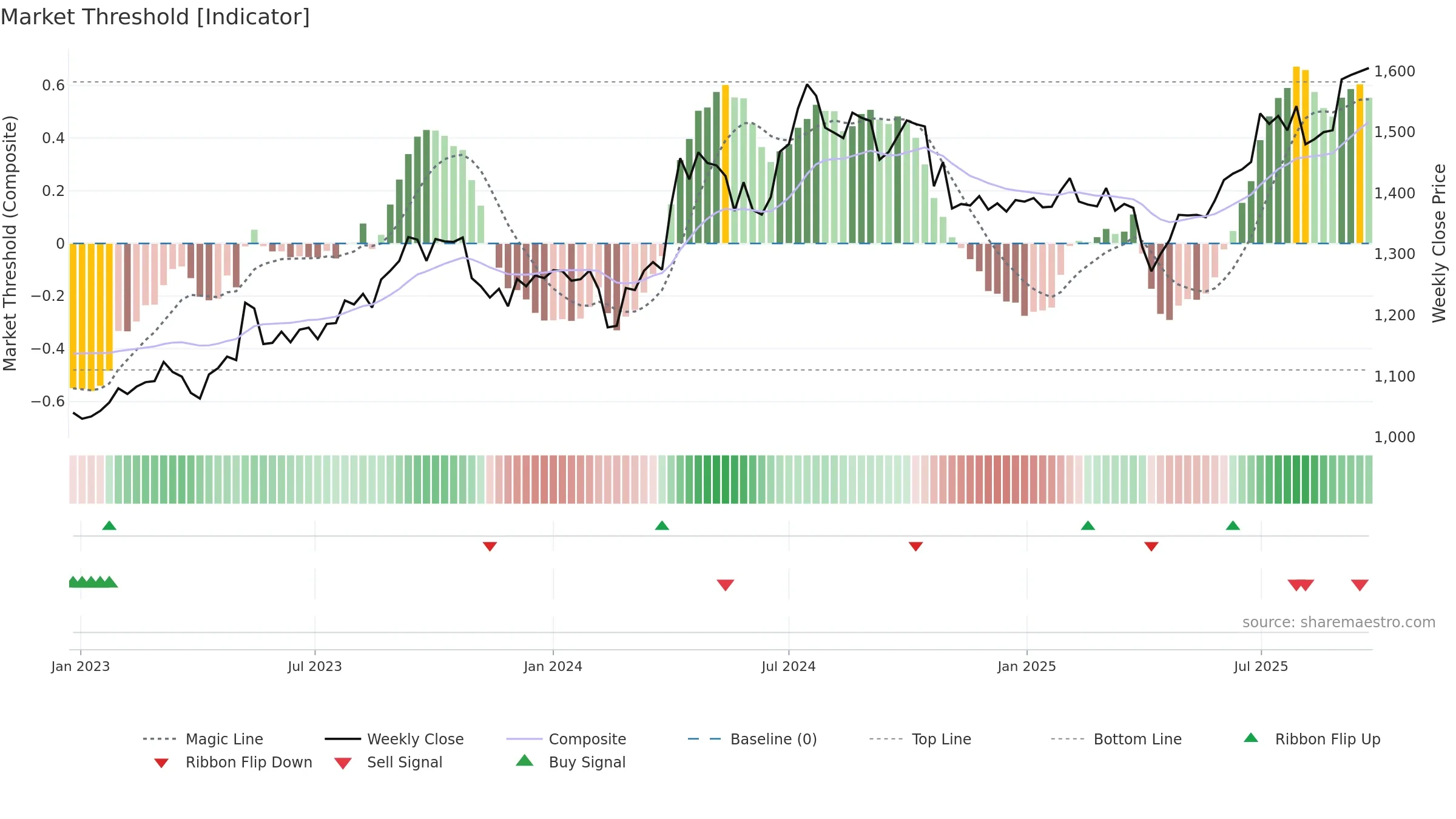
Task: Toggle Top Line in the legend
Action: 920,739
